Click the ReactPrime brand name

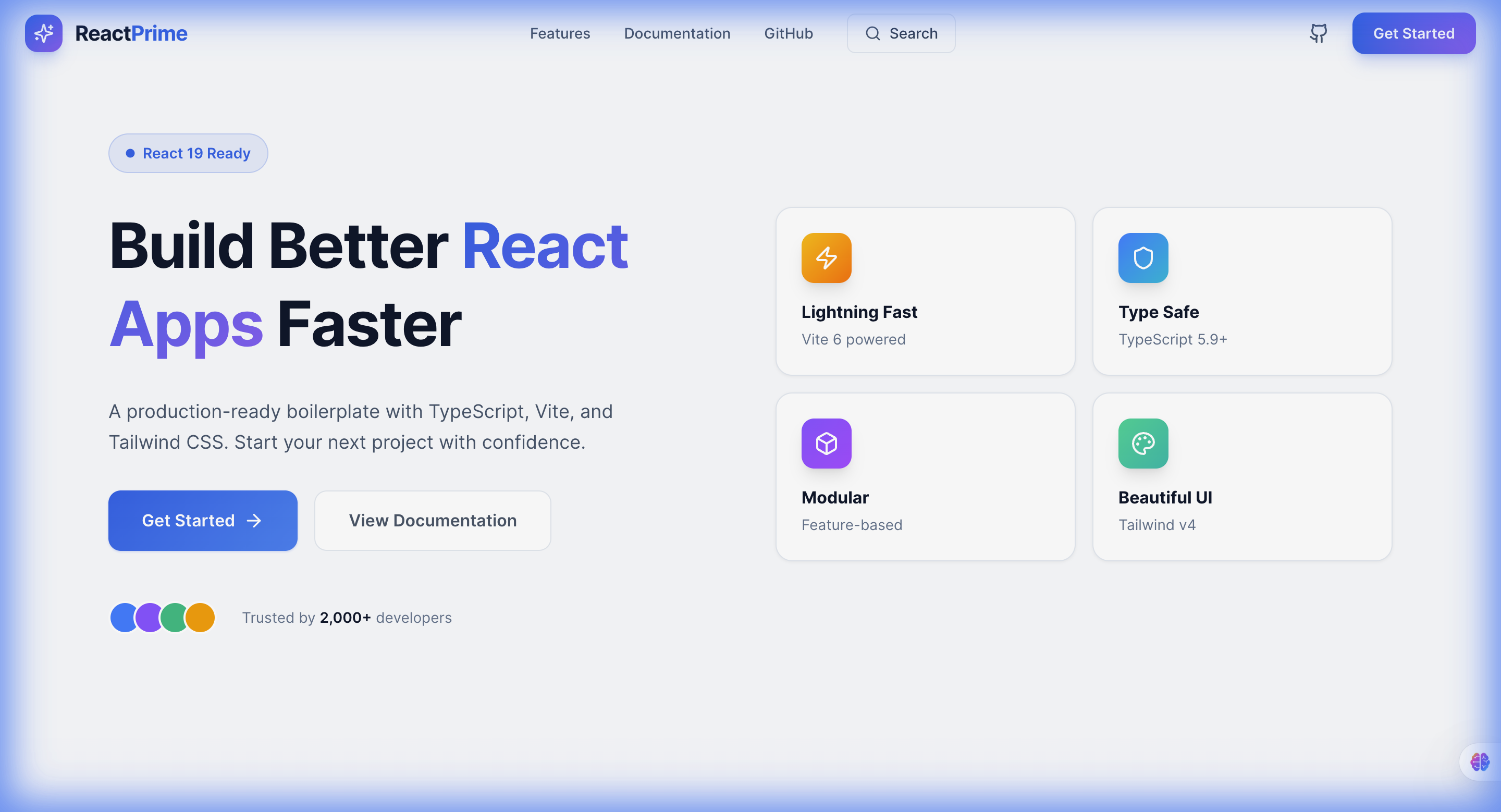131,34
